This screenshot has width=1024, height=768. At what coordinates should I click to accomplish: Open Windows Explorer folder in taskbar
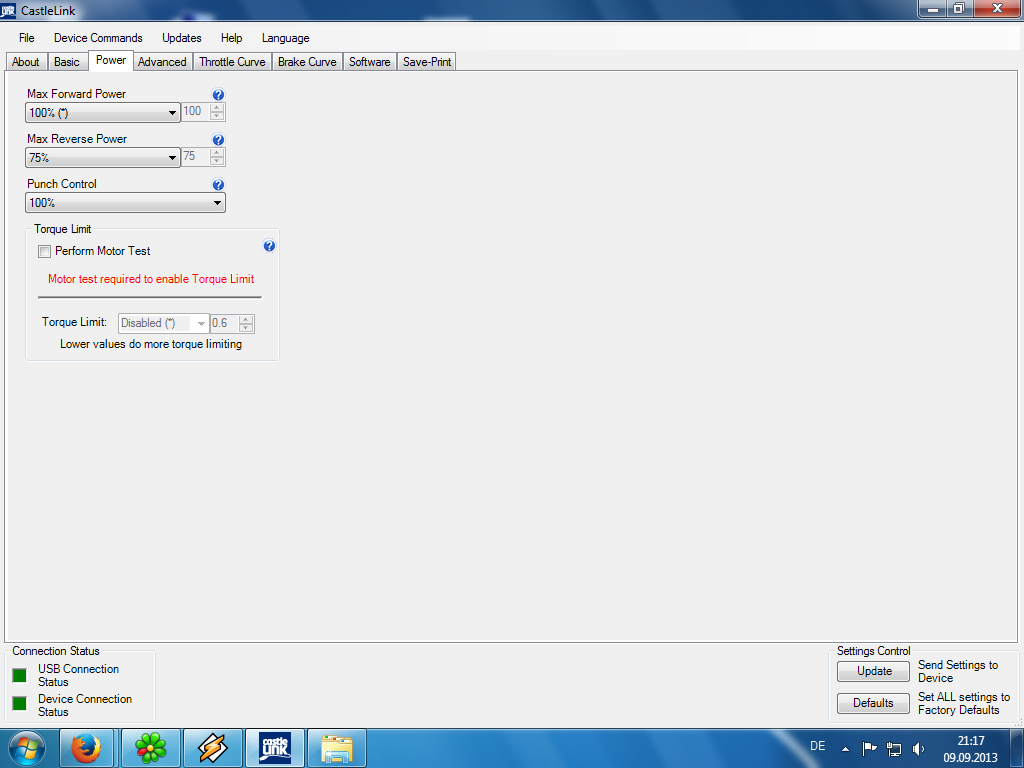tap(336, 748)
